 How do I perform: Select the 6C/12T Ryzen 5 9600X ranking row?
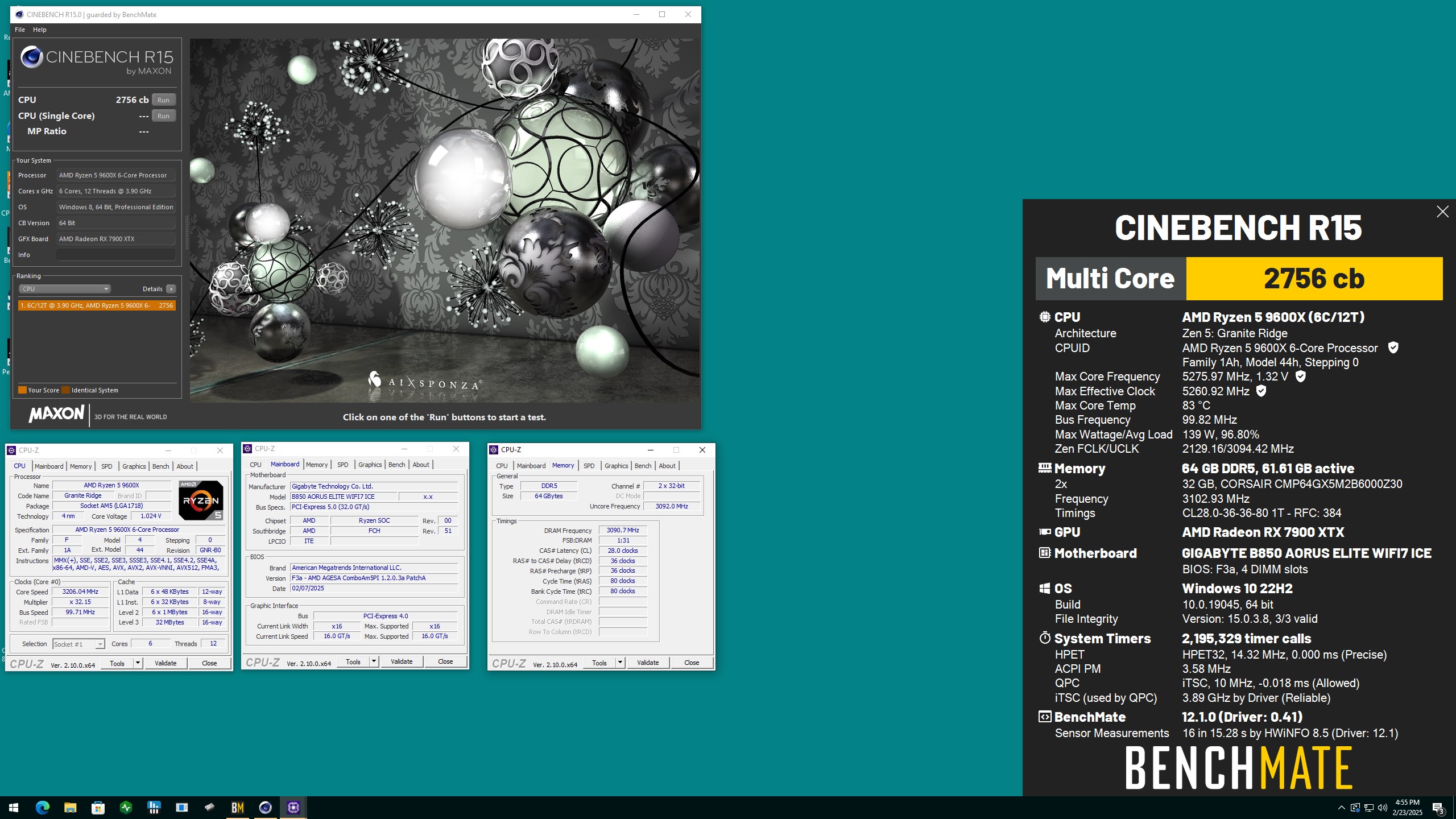coord(97,305)
